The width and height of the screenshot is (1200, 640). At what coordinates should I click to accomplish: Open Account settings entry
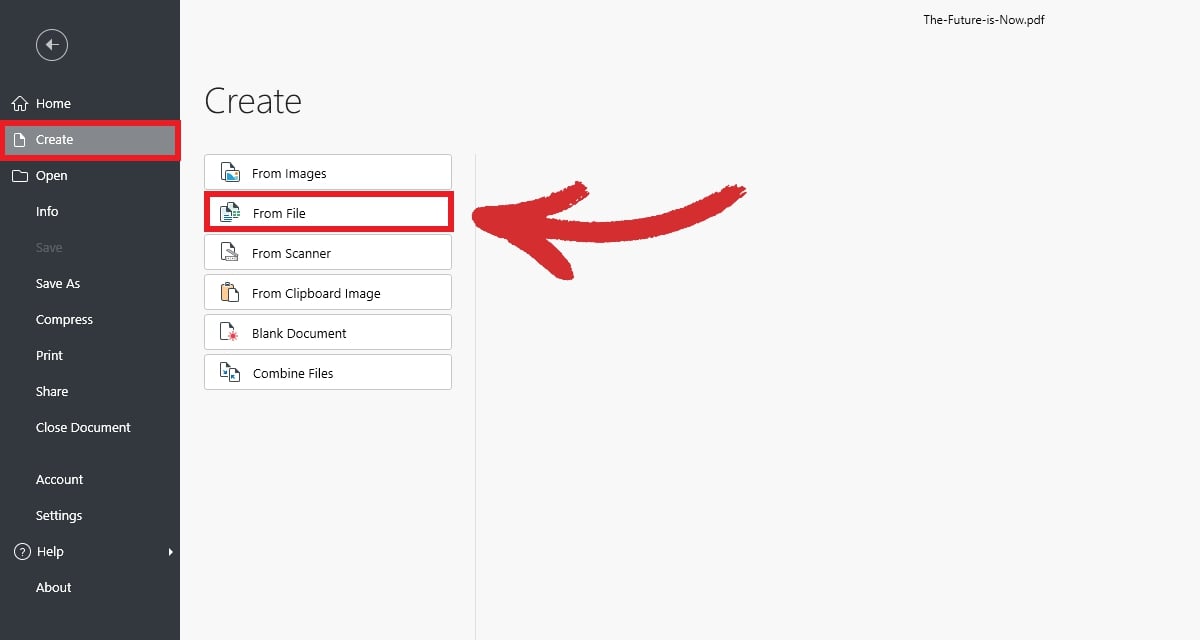click(x=59, y=480)
